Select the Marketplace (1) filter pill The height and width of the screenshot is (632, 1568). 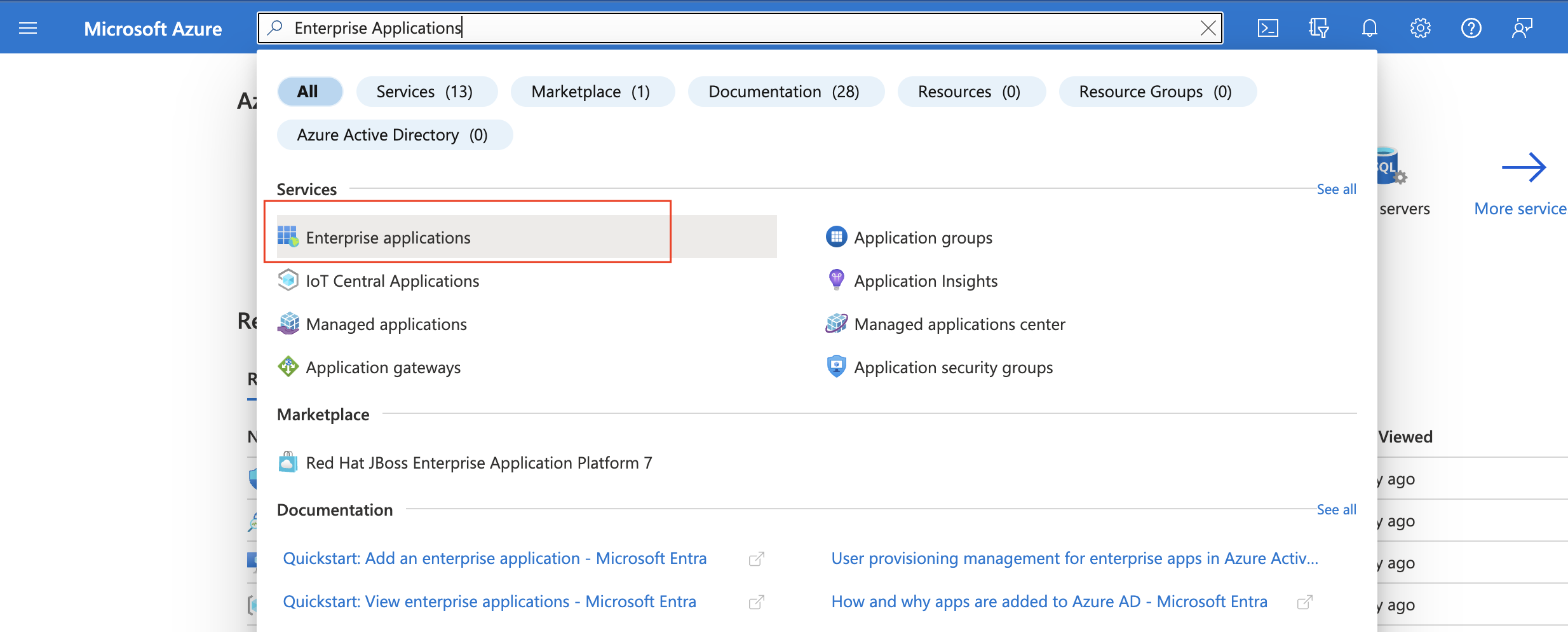[x=592, y=92]
